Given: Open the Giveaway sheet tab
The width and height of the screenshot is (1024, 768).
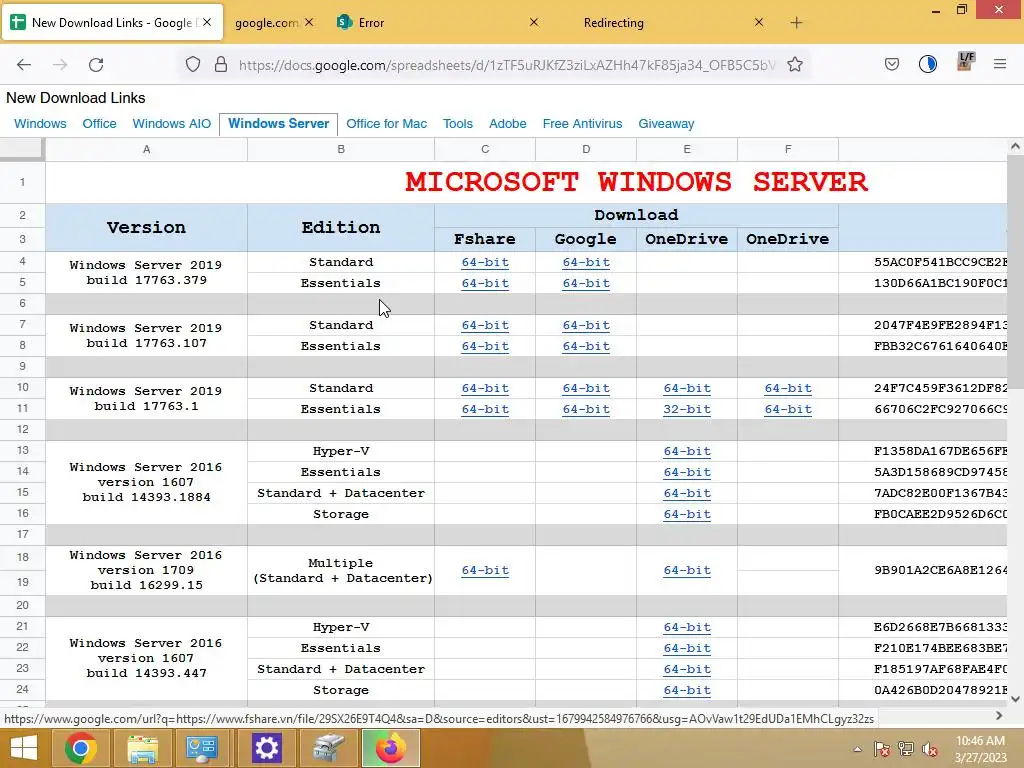Looking at the screenshot, I should click(666, 124).
